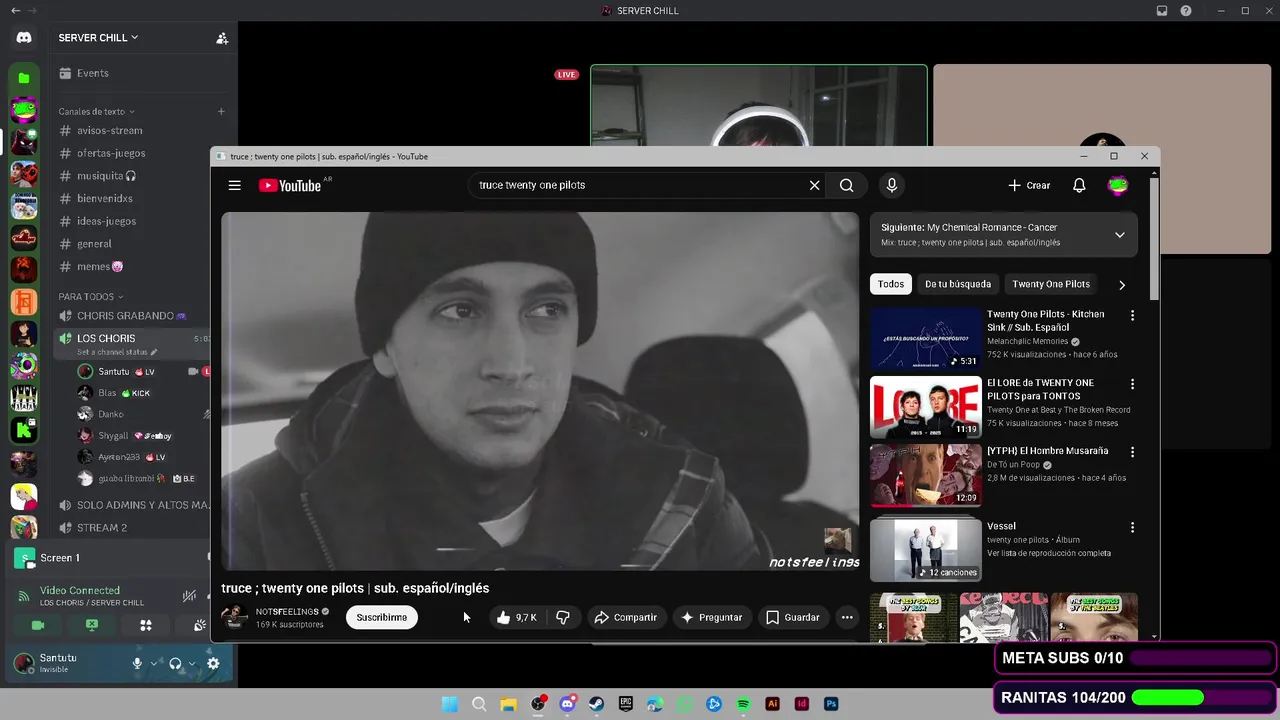Click the Crear button

[x=1029, y=185]
